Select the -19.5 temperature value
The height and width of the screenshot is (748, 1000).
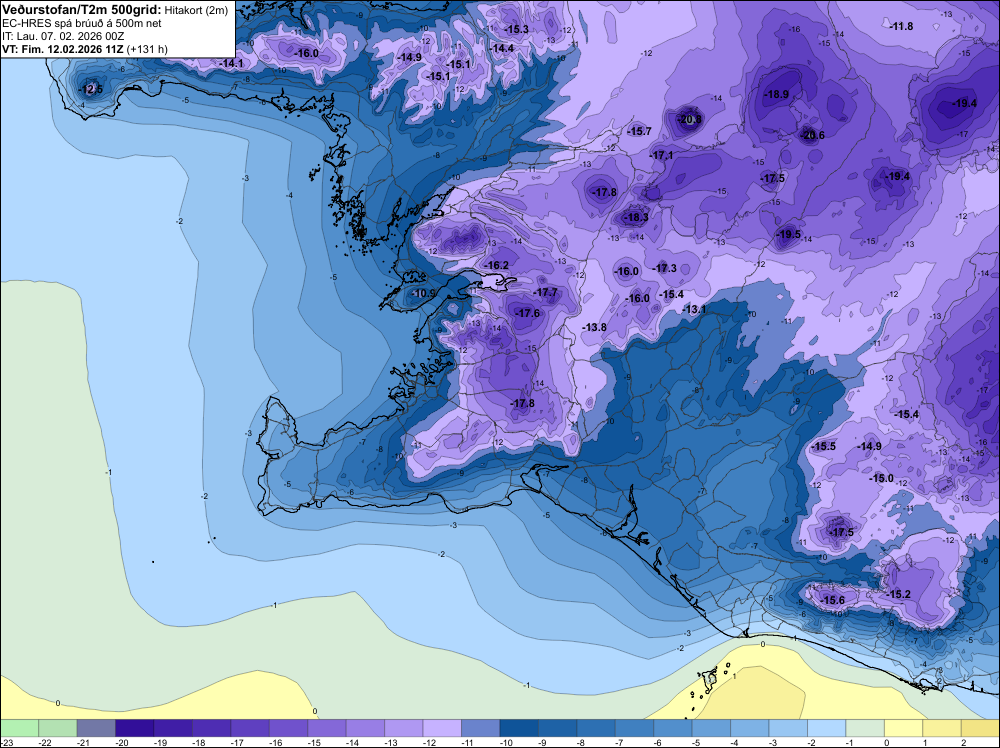point(788,234)
